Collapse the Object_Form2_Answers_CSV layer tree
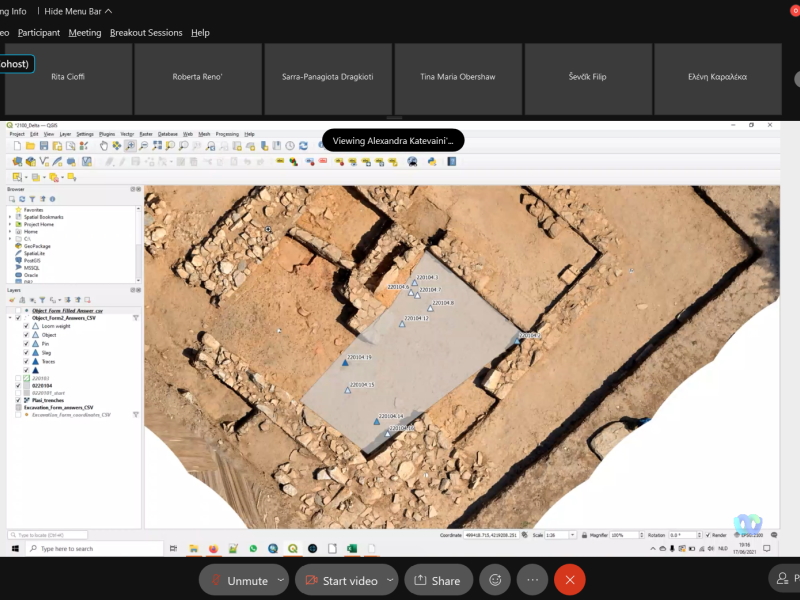 coord(10,318)
